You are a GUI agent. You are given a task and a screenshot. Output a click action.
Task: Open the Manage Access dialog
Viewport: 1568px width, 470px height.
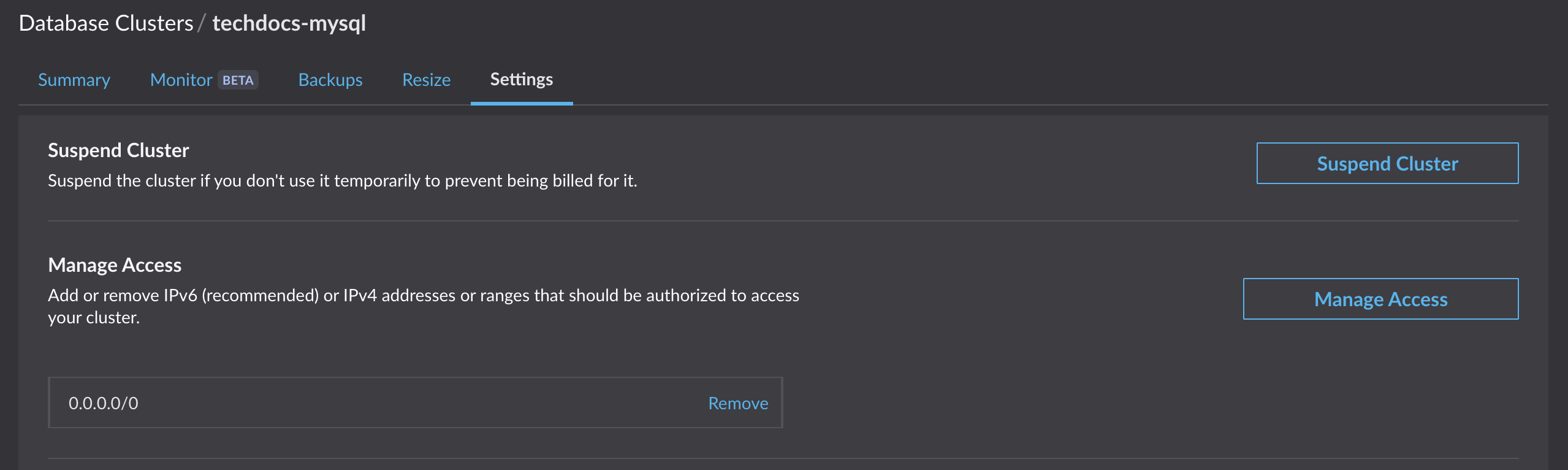(1380, 299)
